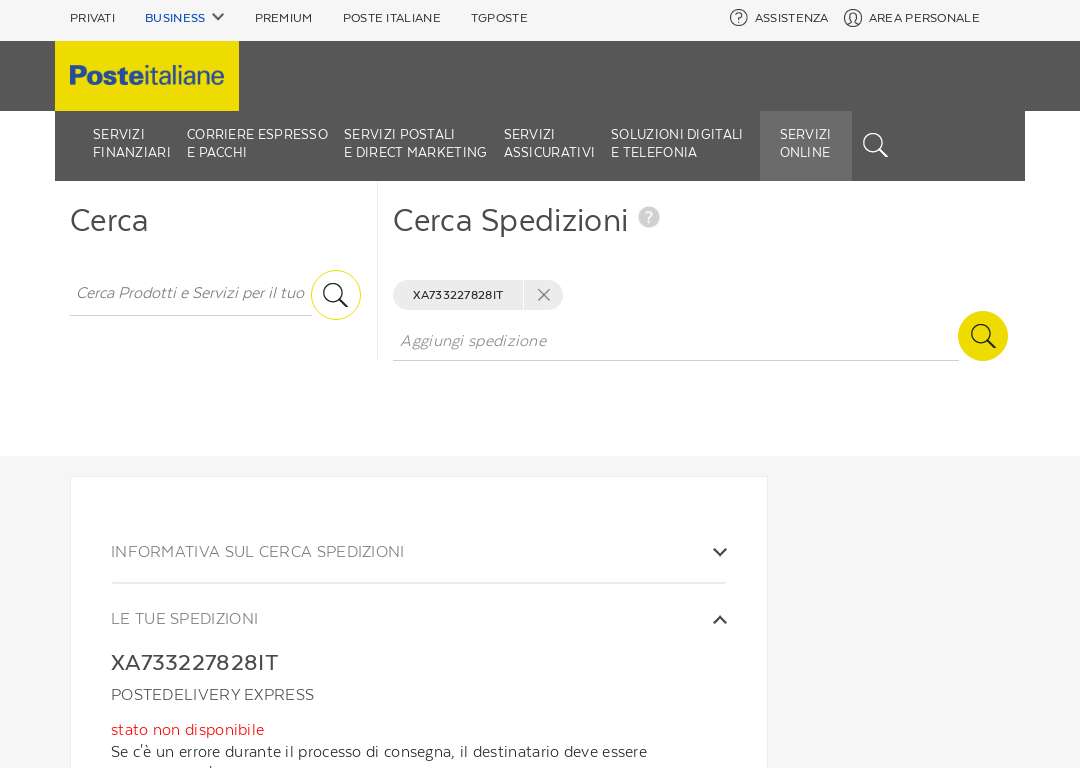Open the Area Personale user icon
This screenshot has height=768, width=1080.
(853, 18)
